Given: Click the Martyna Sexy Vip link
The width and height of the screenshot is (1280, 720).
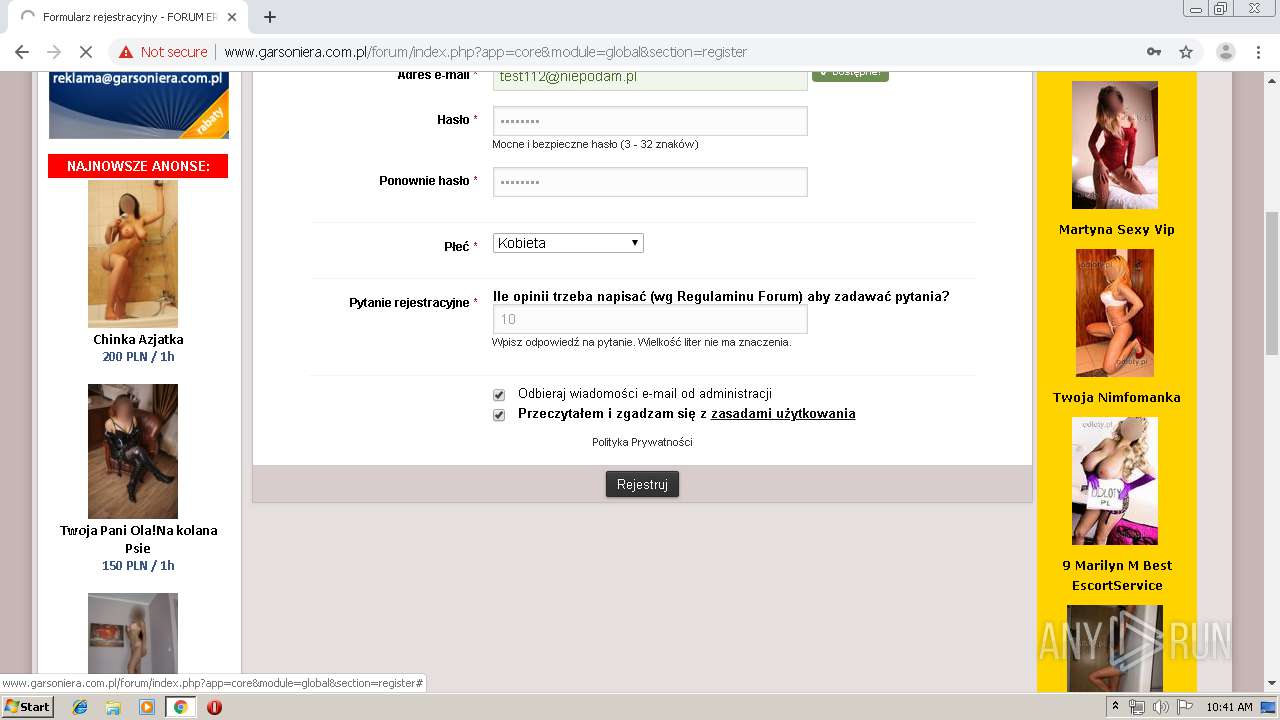Looking at the screenshot, I should tap(1116, 230).
